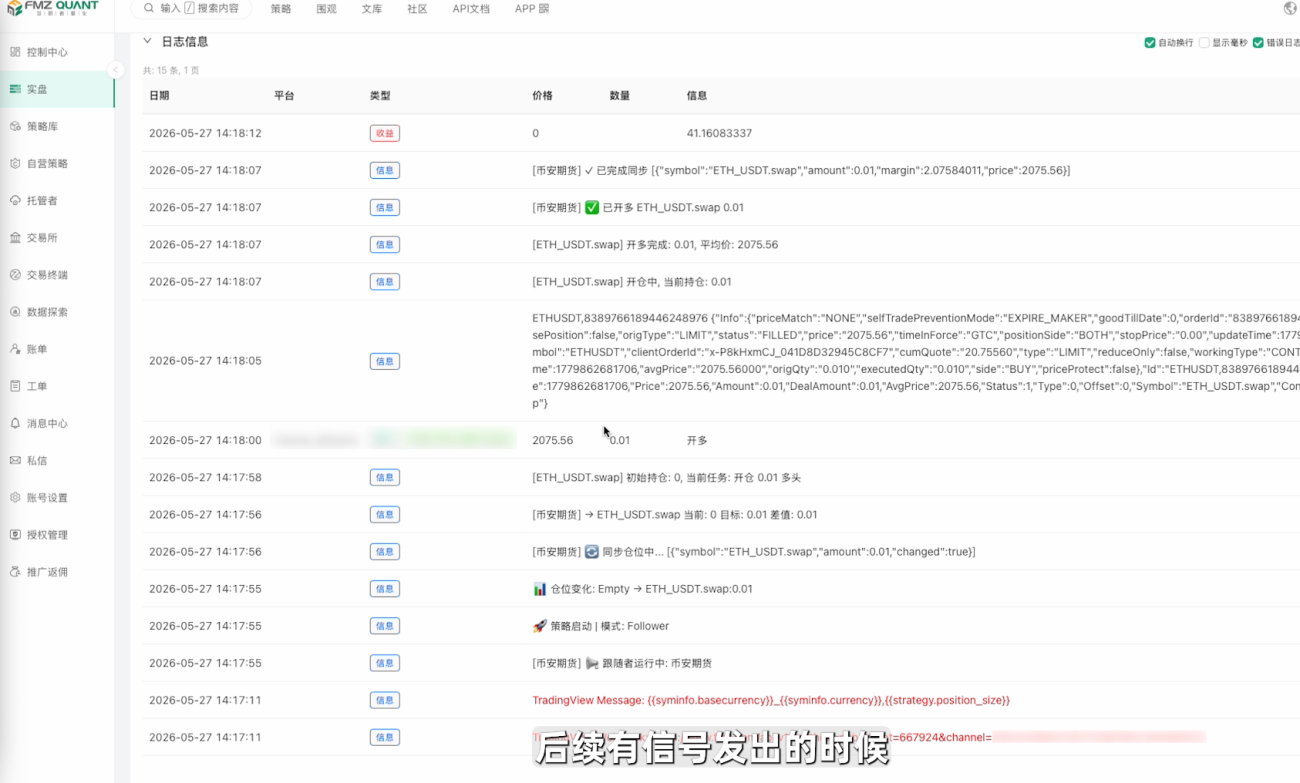Screen dimensions: 1300x783
Task: Open the 围观 top menu
Action: click(326, 9)
